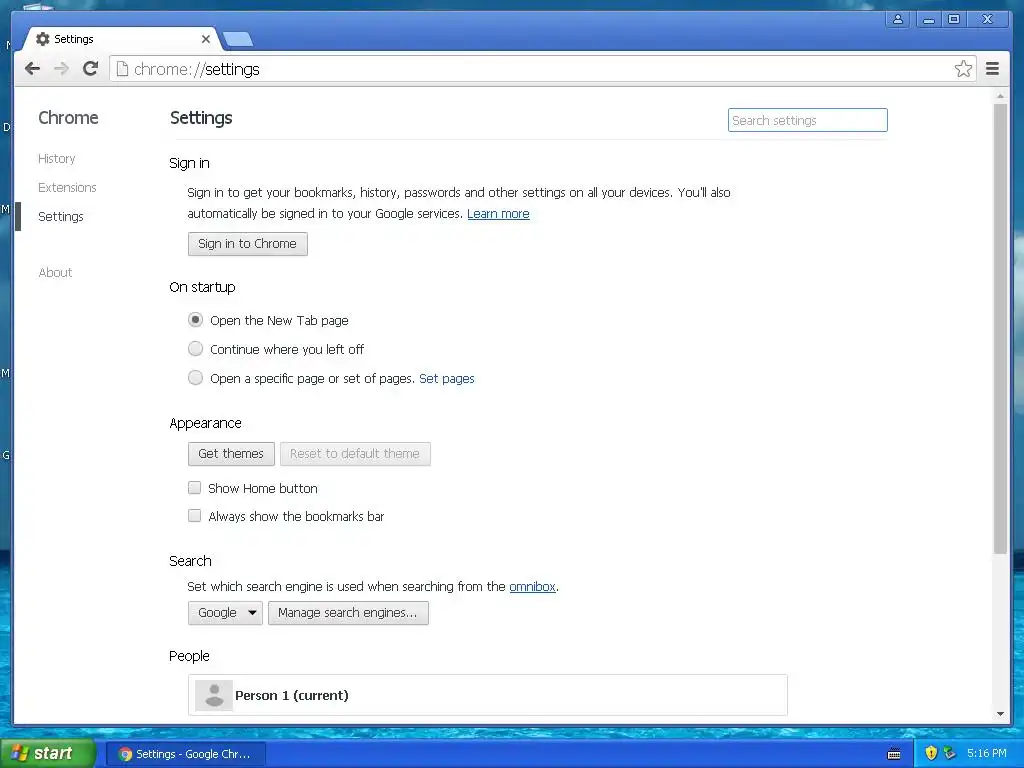The image size is (1024, 768).
Task: Click the Get themes button
Action: 231,454
